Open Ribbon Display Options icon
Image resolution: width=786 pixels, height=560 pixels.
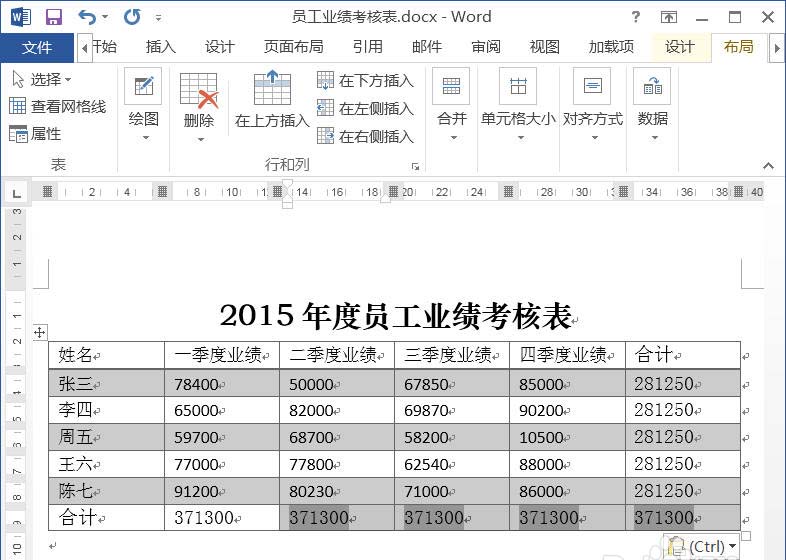tap(669, 18)
